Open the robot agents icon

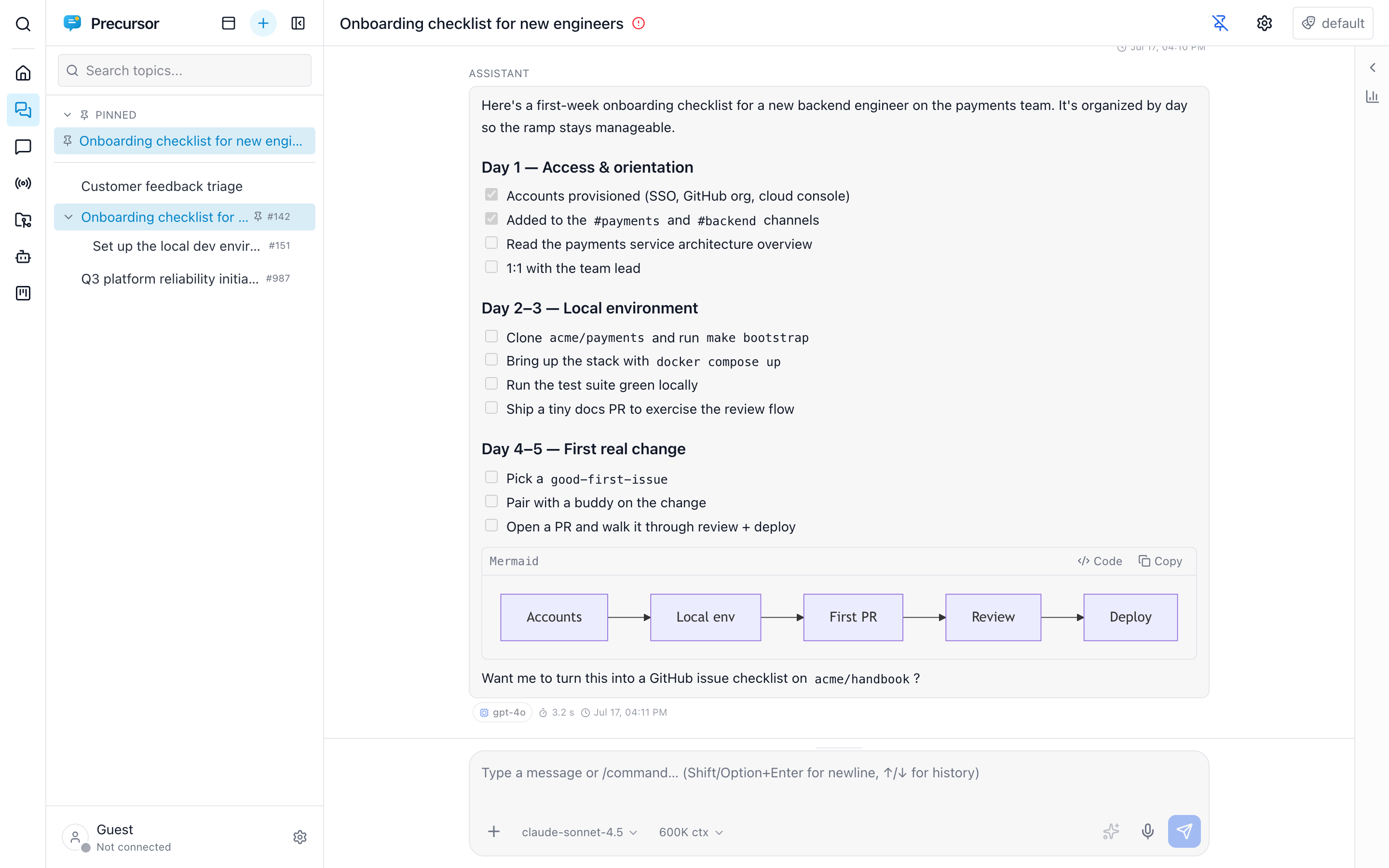point(23,257)
